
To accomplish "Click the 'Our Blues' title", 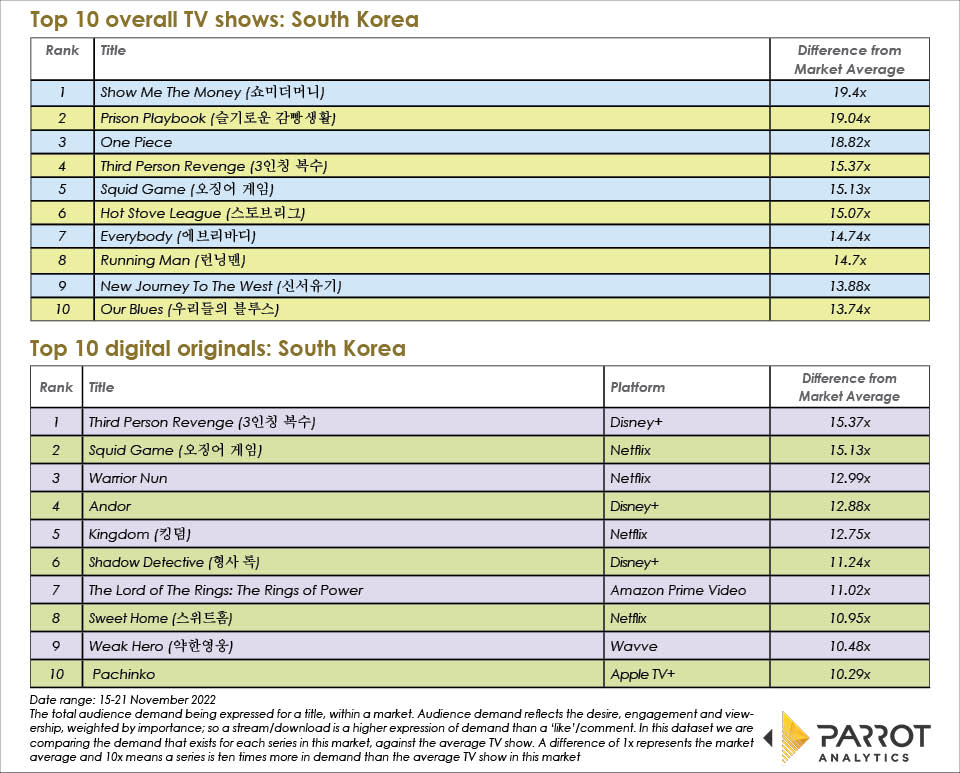I will coord(190,309).
